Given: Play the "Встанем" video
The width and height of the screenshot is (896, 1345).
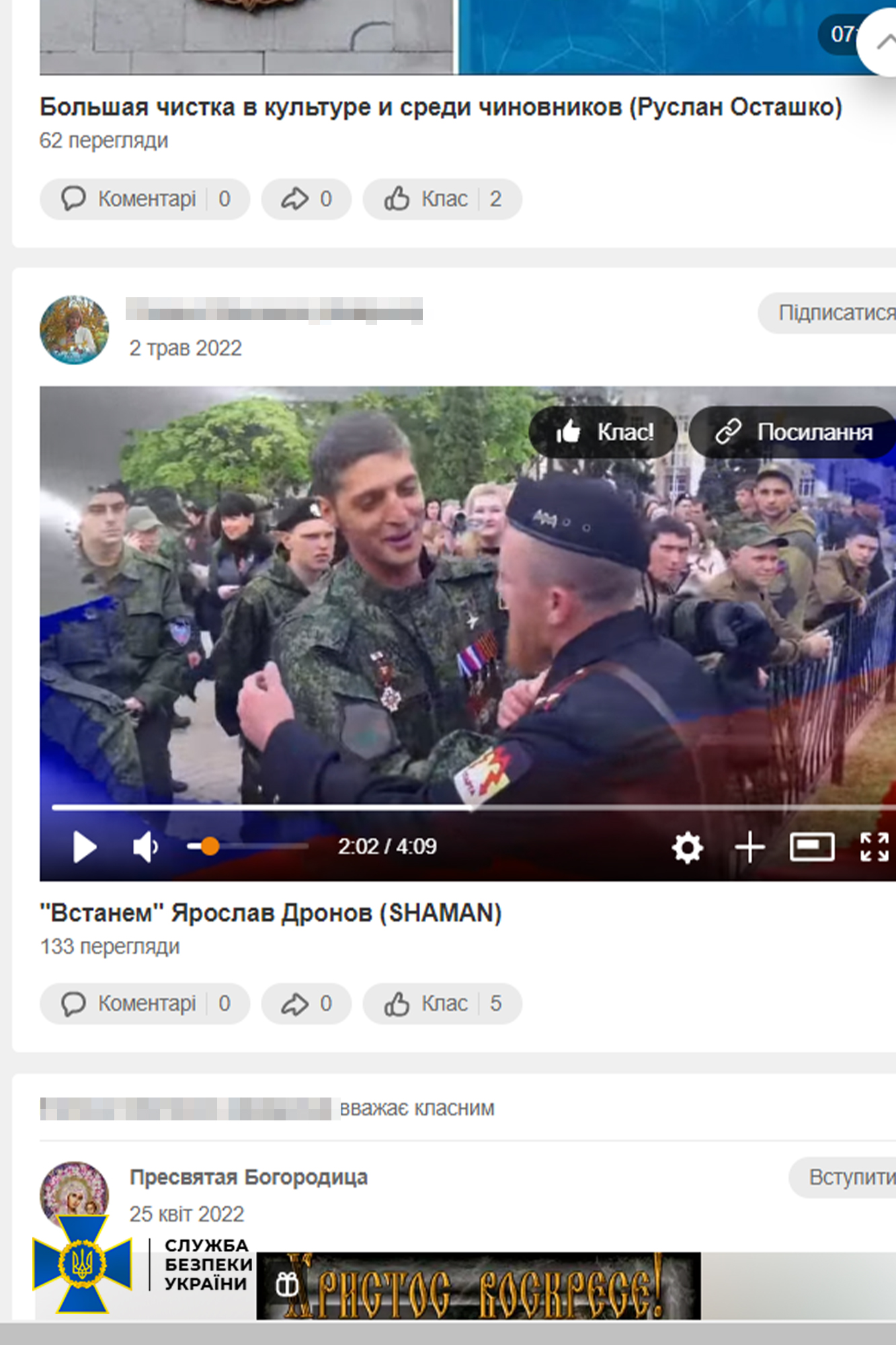Looking at the screenshot, I should coord(85,846).
